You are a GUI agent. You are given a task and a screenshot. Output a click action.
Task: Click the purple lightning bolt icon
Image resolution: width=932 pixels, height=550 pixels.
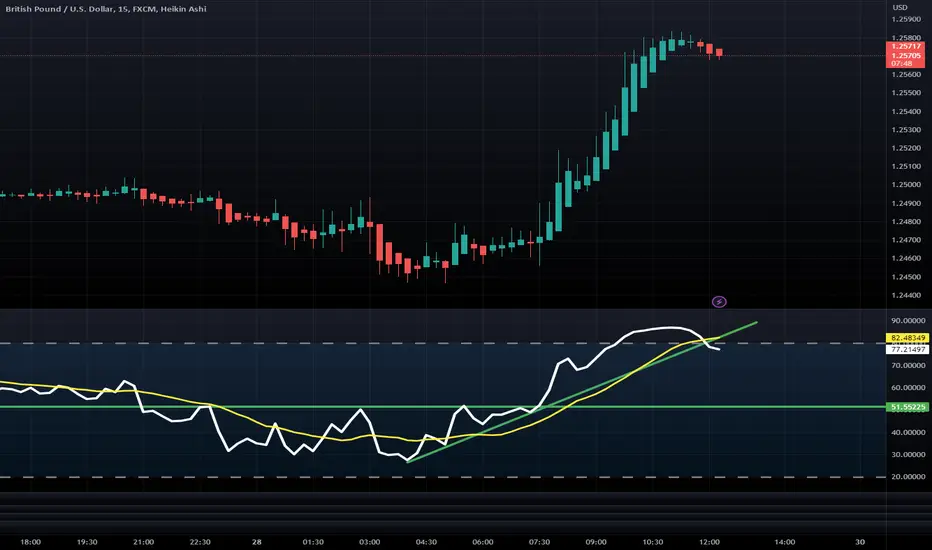[718, 300]
